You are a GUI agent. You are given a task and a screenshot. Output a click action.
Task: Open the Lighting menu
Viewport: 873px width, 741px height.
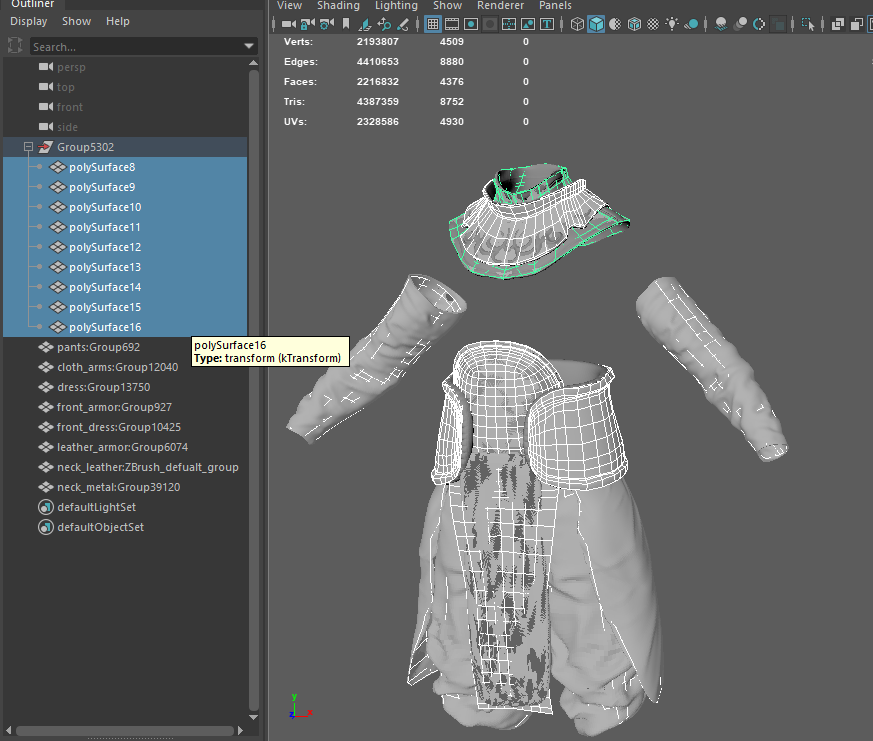[396, 6]
